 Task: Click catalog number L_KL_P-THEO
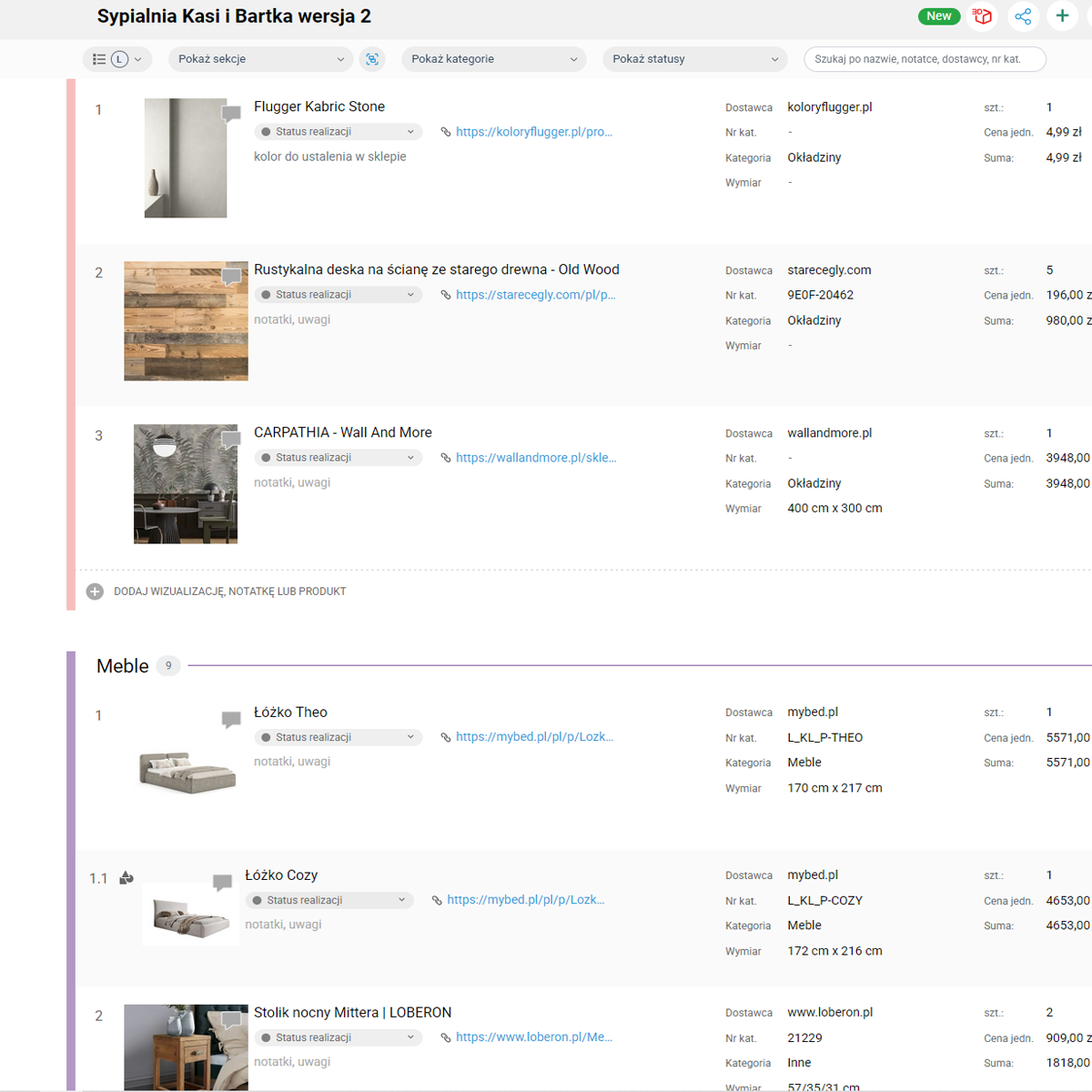coord(825,738)
